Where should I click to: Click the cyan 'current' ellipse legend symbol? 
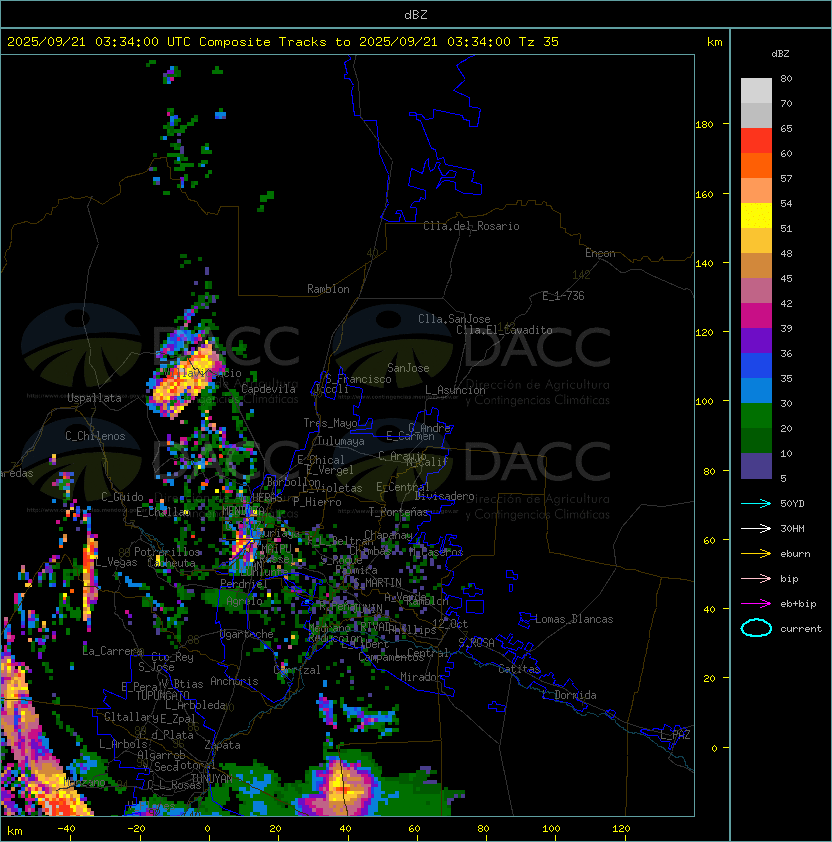(x=756, y=628)
